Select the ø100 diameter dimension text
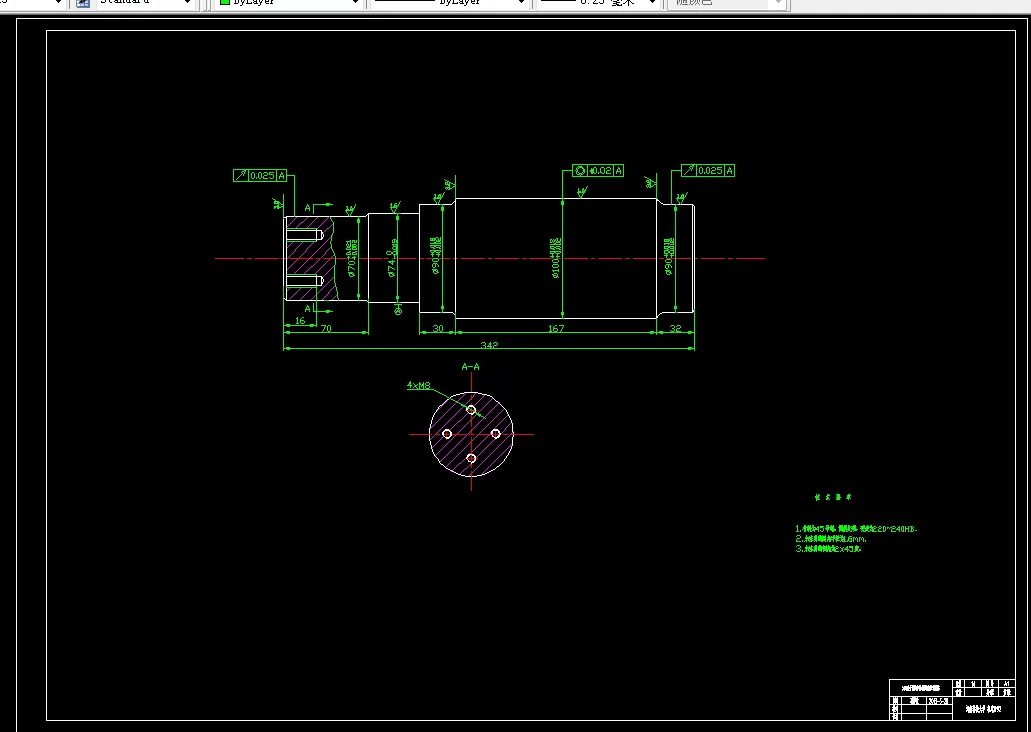 point(556,258)
